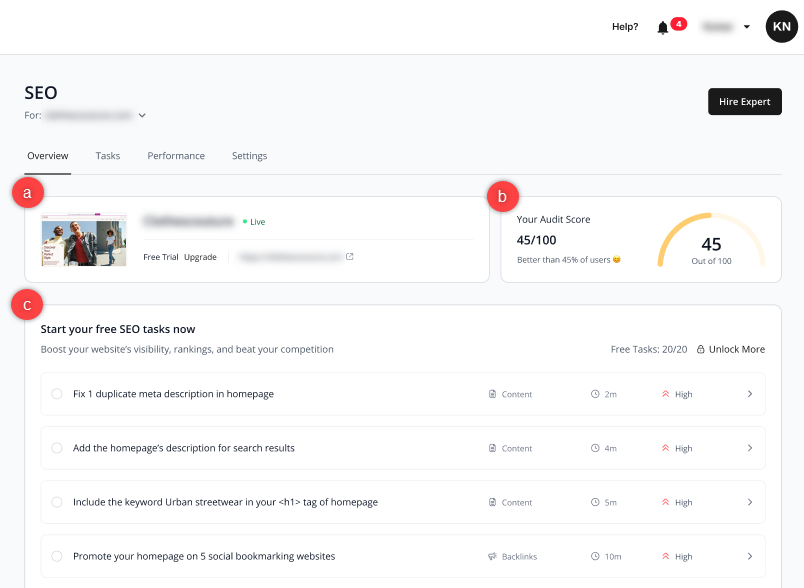Expand the account name dropdown arrow
The image size is (804, 588).
pos(747,27)
